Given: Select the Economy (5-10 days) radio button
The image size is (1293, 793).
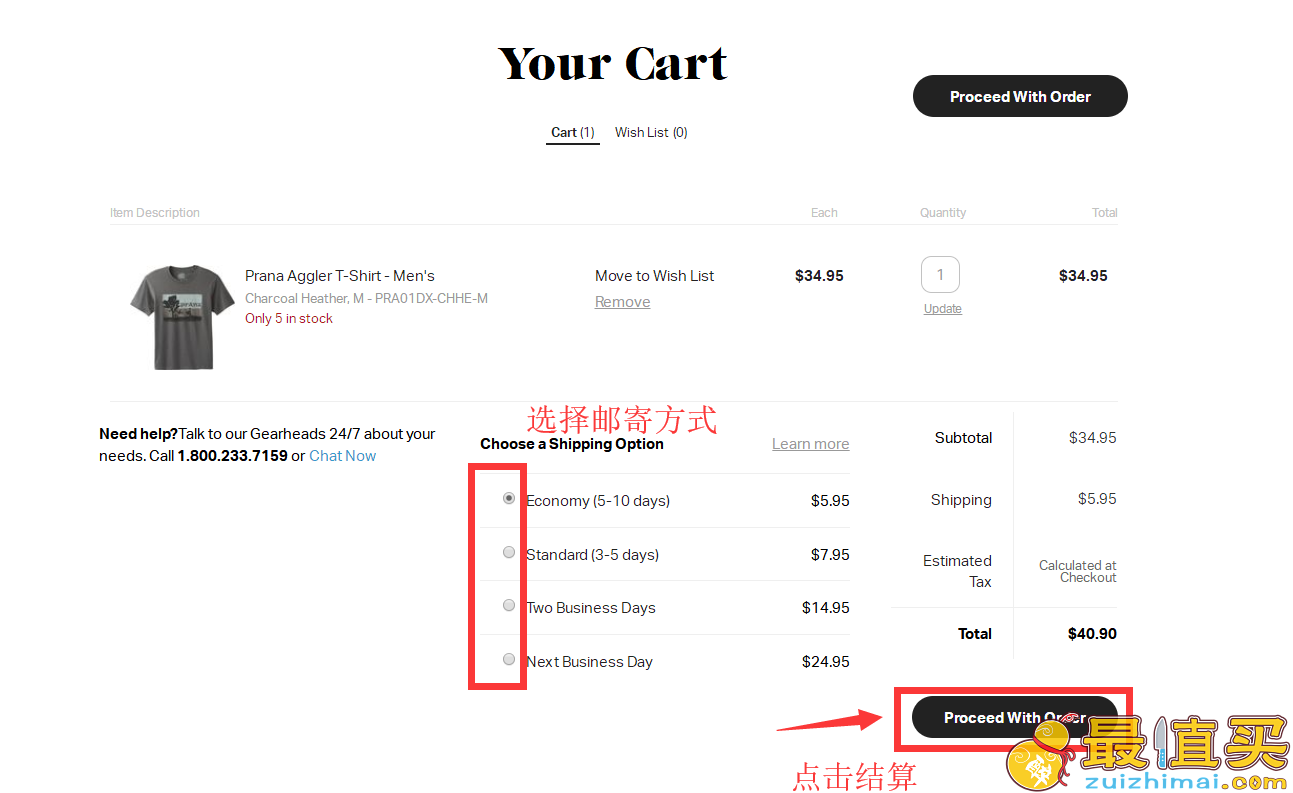Looking at the screenshot, I should (x=509, y=498).
